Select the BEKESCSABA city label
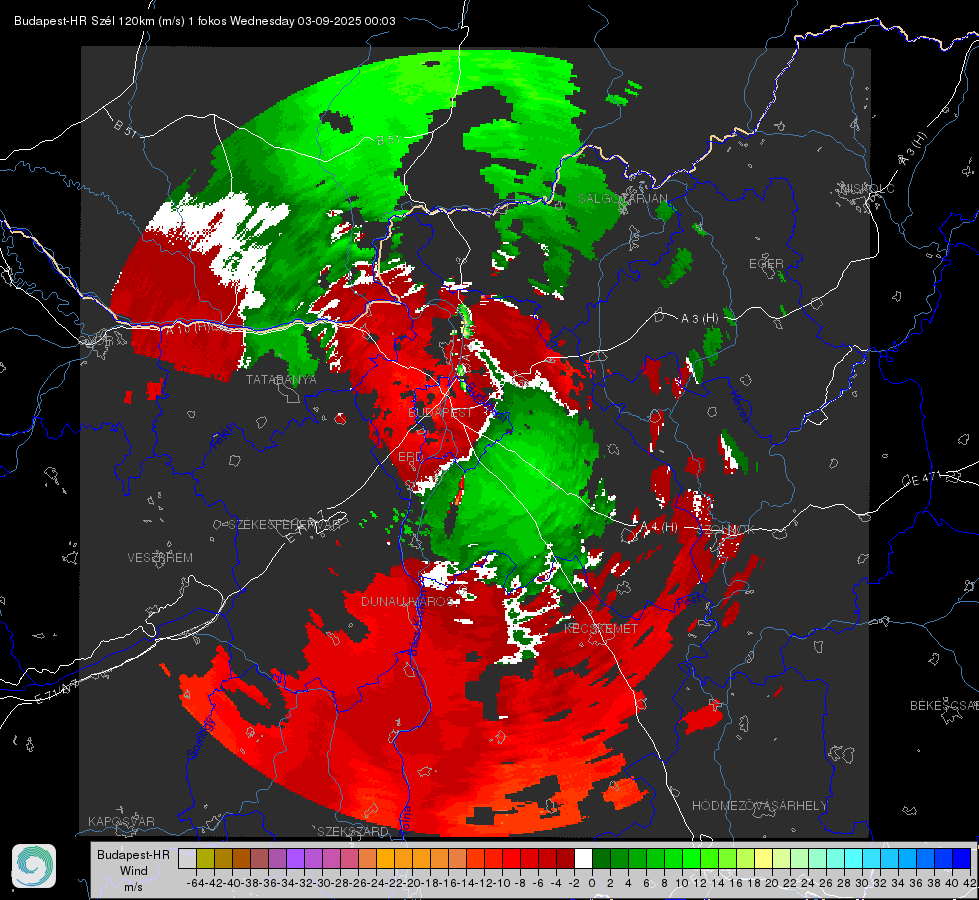This screenshot has height=900, width=979. (944, 706)
